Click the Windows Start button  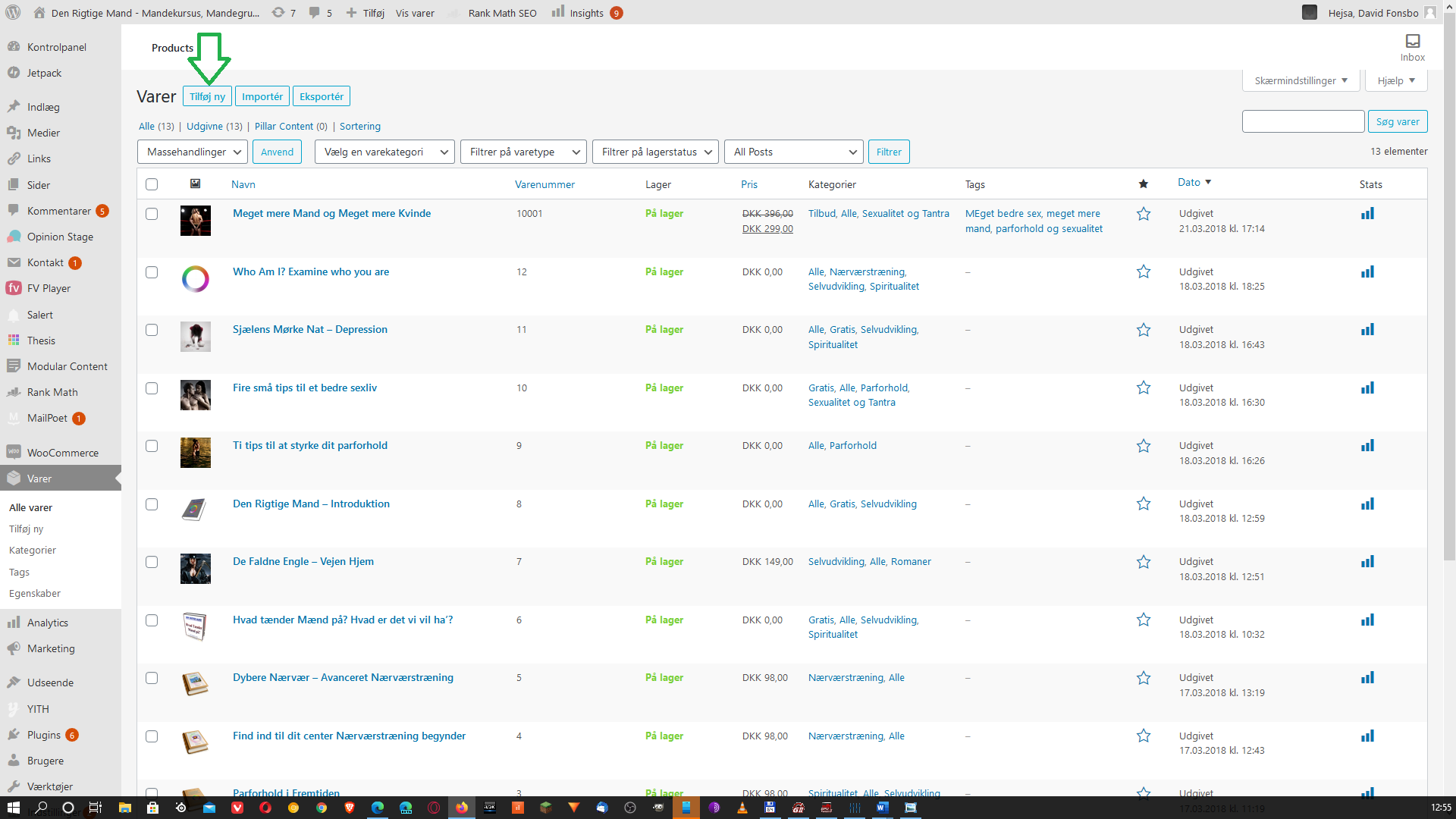13,807
